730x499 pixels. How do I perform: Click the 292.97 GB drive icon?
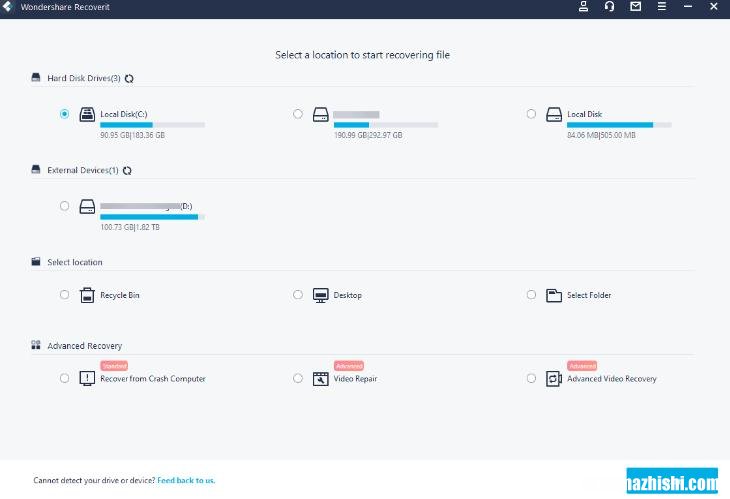321,115
